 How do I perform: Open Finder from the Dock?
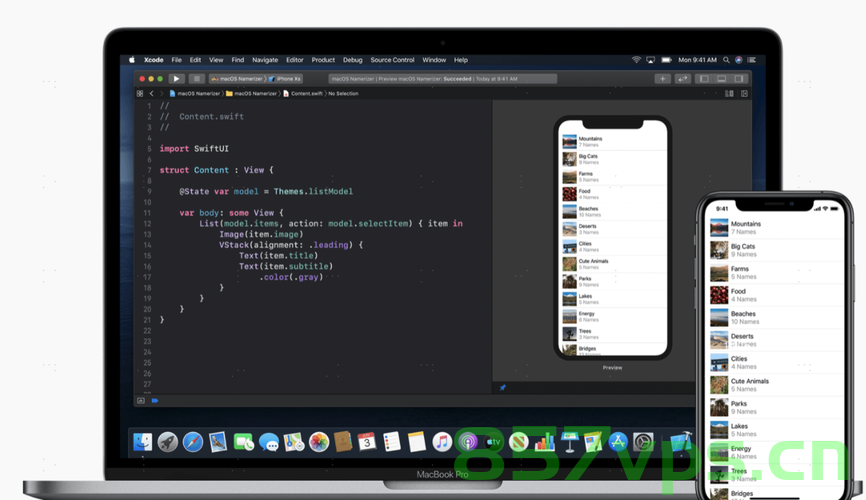(x=142, y=441)
